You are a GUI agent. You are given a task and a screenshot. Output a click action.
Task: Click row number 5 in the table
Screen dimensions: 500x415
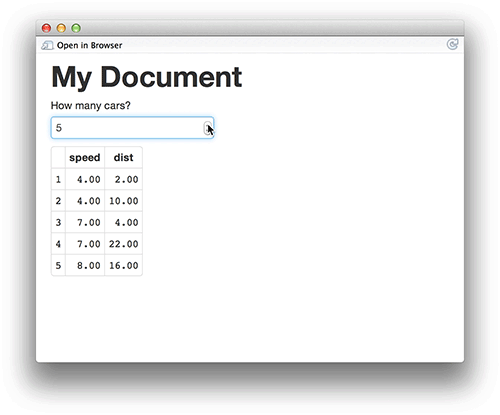[x=58, y=266]
